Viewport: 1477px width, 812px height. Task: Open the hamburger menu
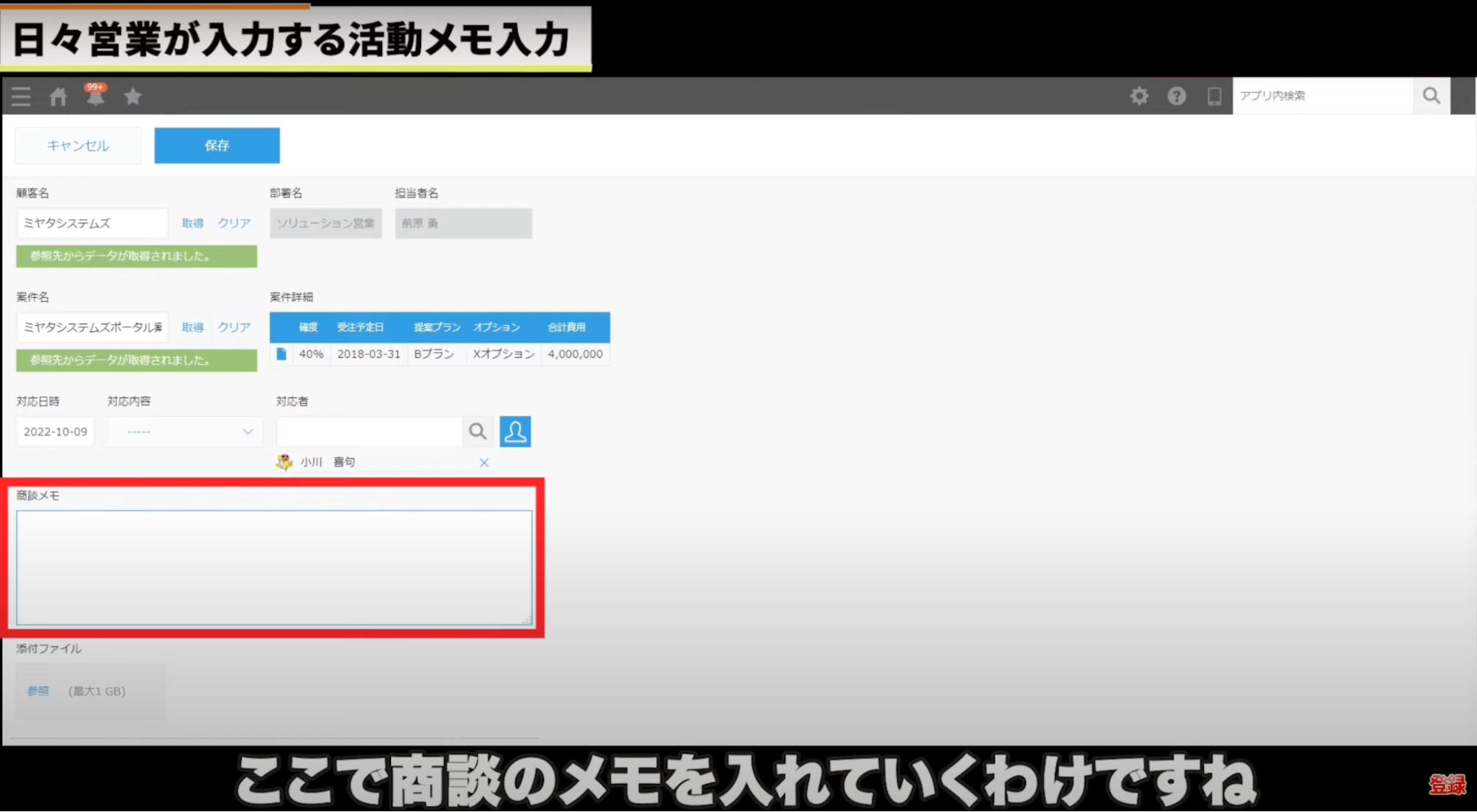[21, 96]
